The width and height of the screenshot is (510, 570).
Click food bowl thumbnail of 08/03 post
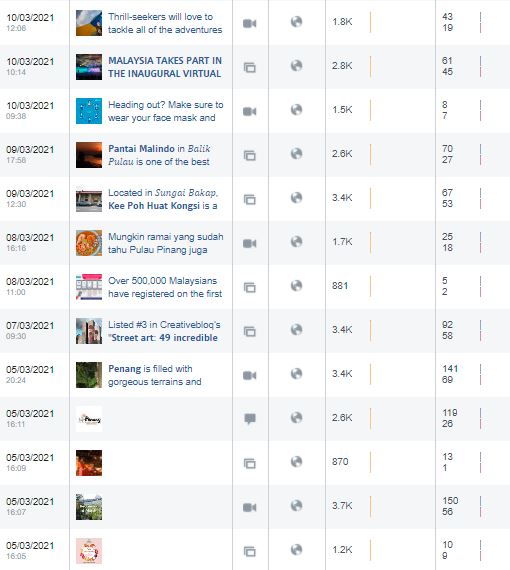[89, 243]
